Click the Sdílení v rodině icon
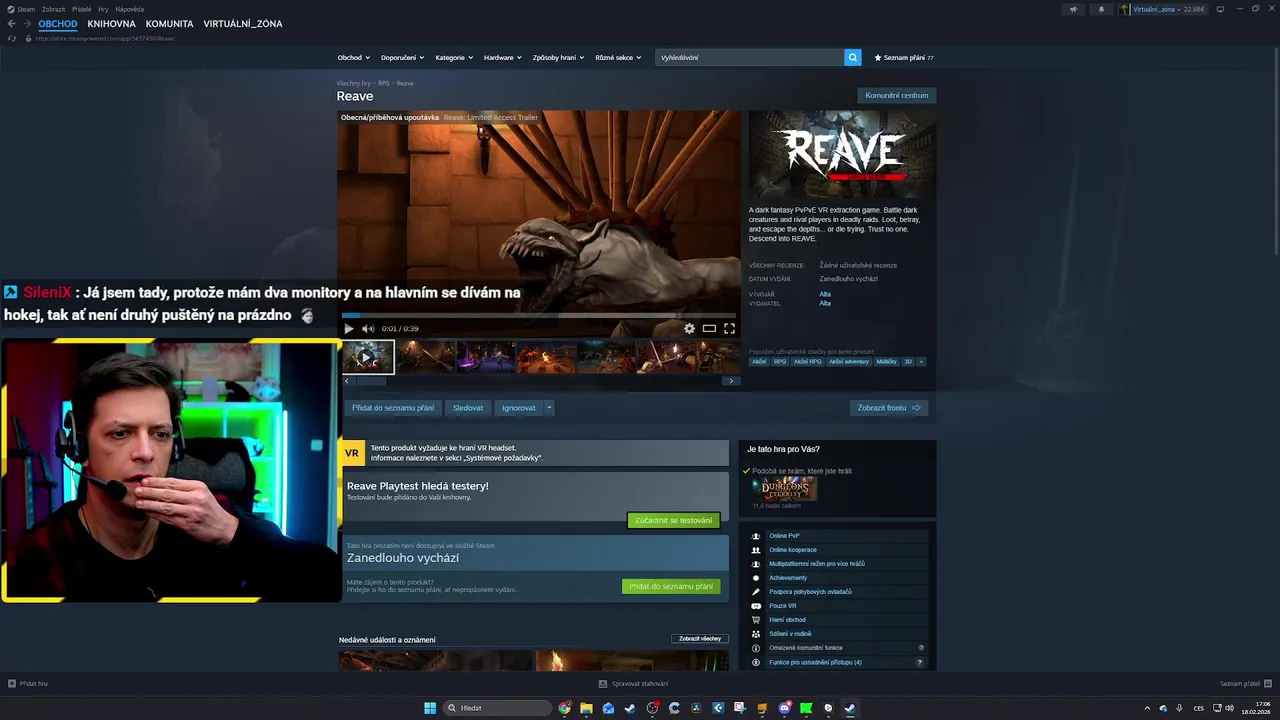 click(x=756, y=634)
